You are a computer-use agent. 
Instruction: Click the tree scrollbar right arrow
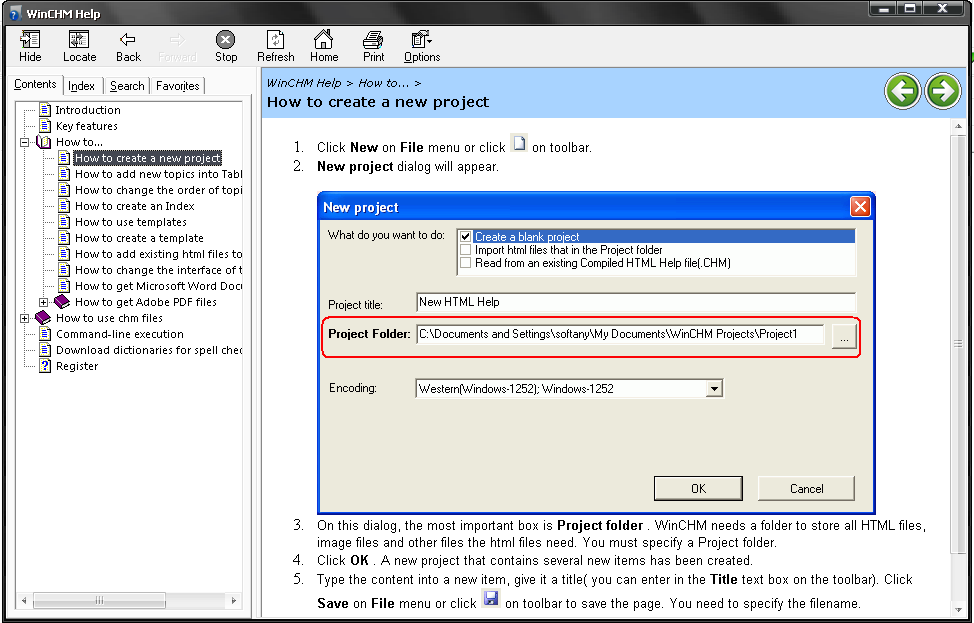coord(234,601)
